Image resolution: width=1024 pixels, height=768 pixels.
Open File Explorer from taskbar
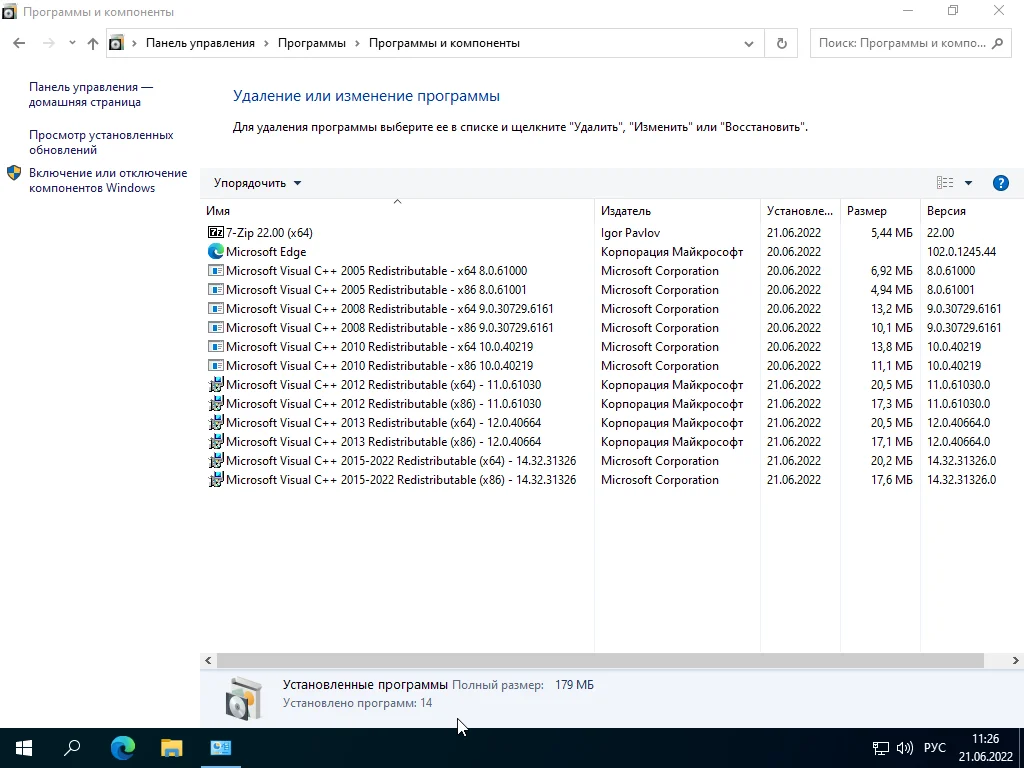(172, 748)
